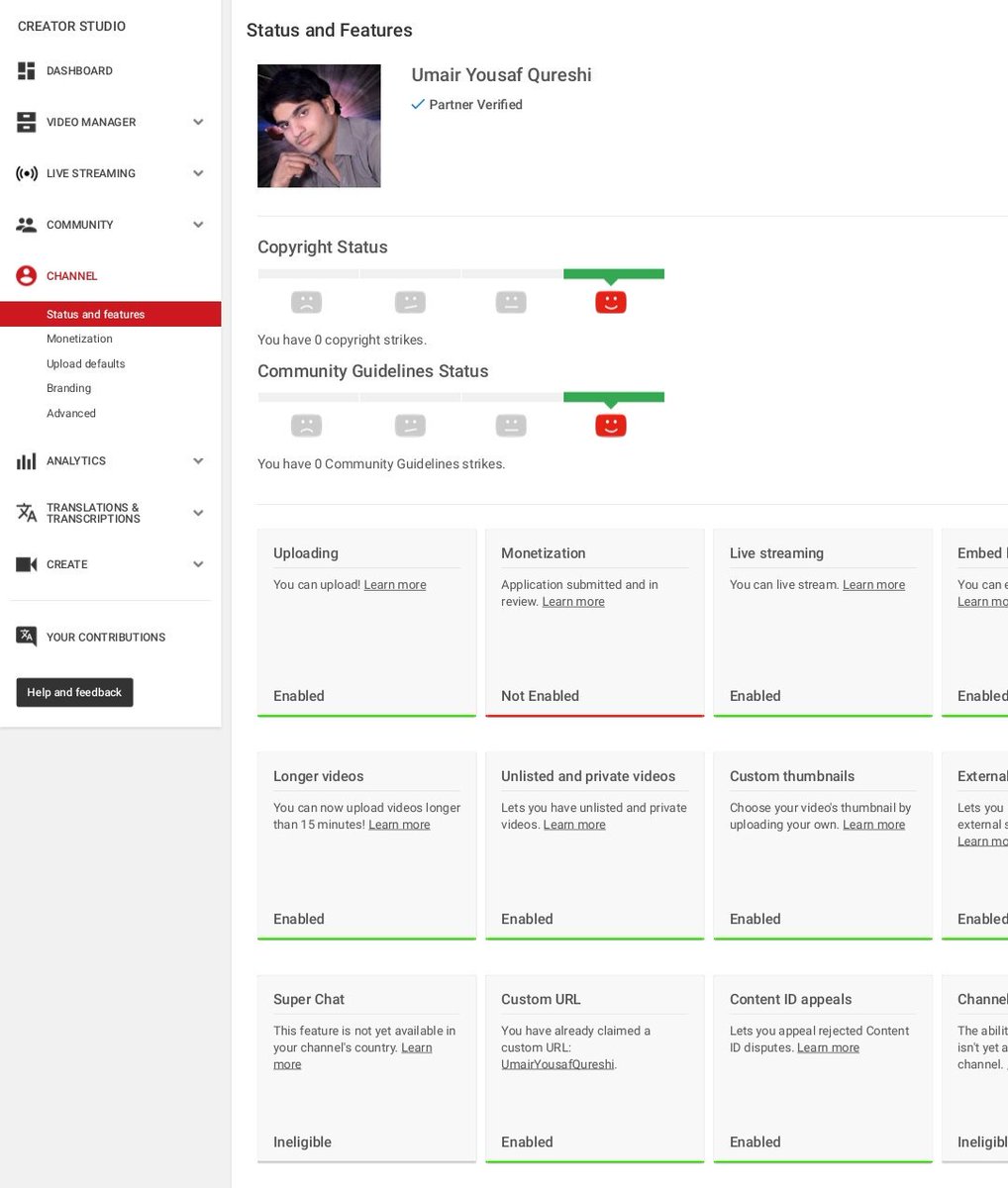The image size is (1008, 1188).
Task: Click the Community people icon
Action: tap(27, 225)
